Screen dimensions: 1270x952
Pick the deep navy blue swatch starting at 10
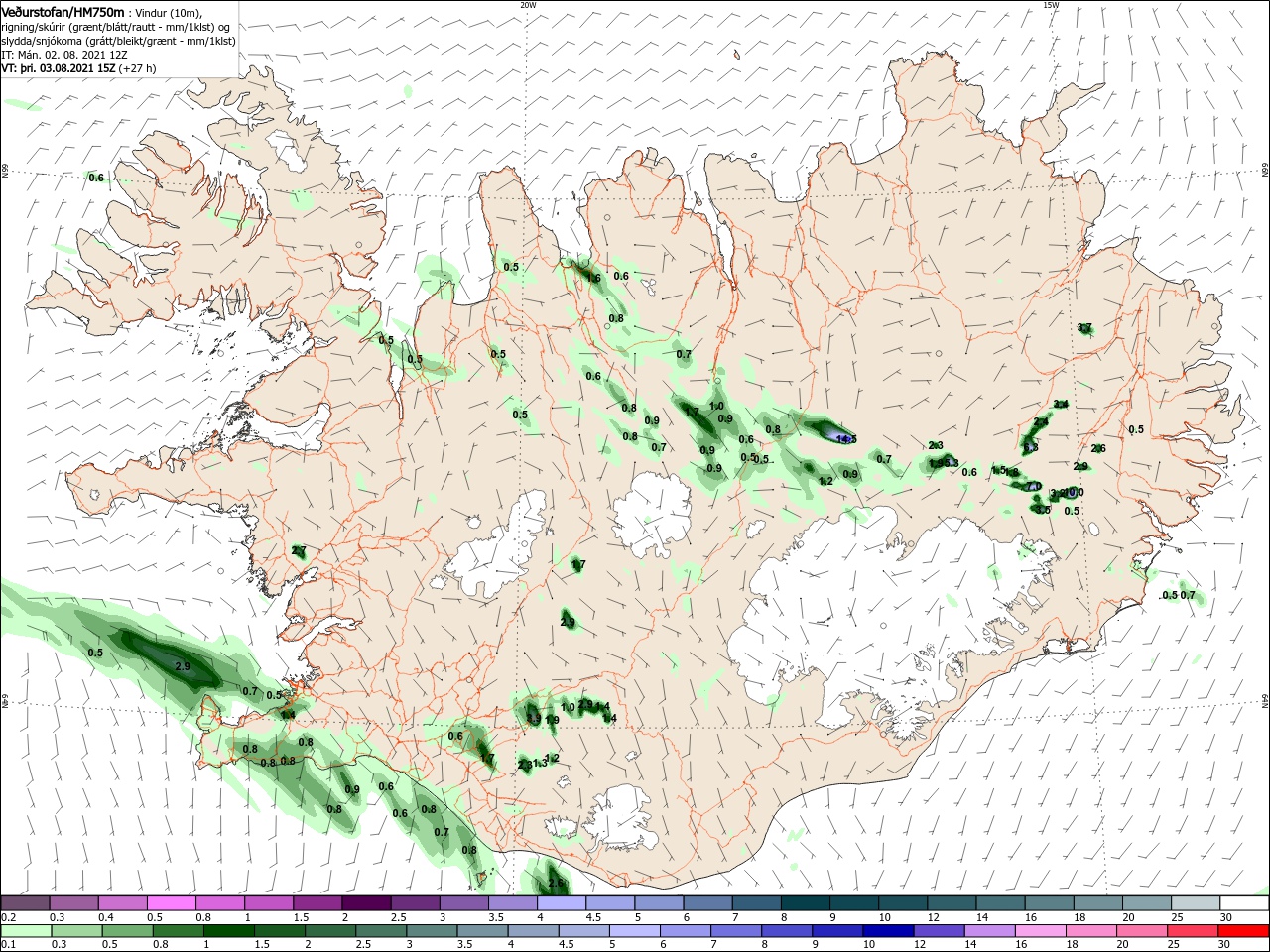click(889, 931)
